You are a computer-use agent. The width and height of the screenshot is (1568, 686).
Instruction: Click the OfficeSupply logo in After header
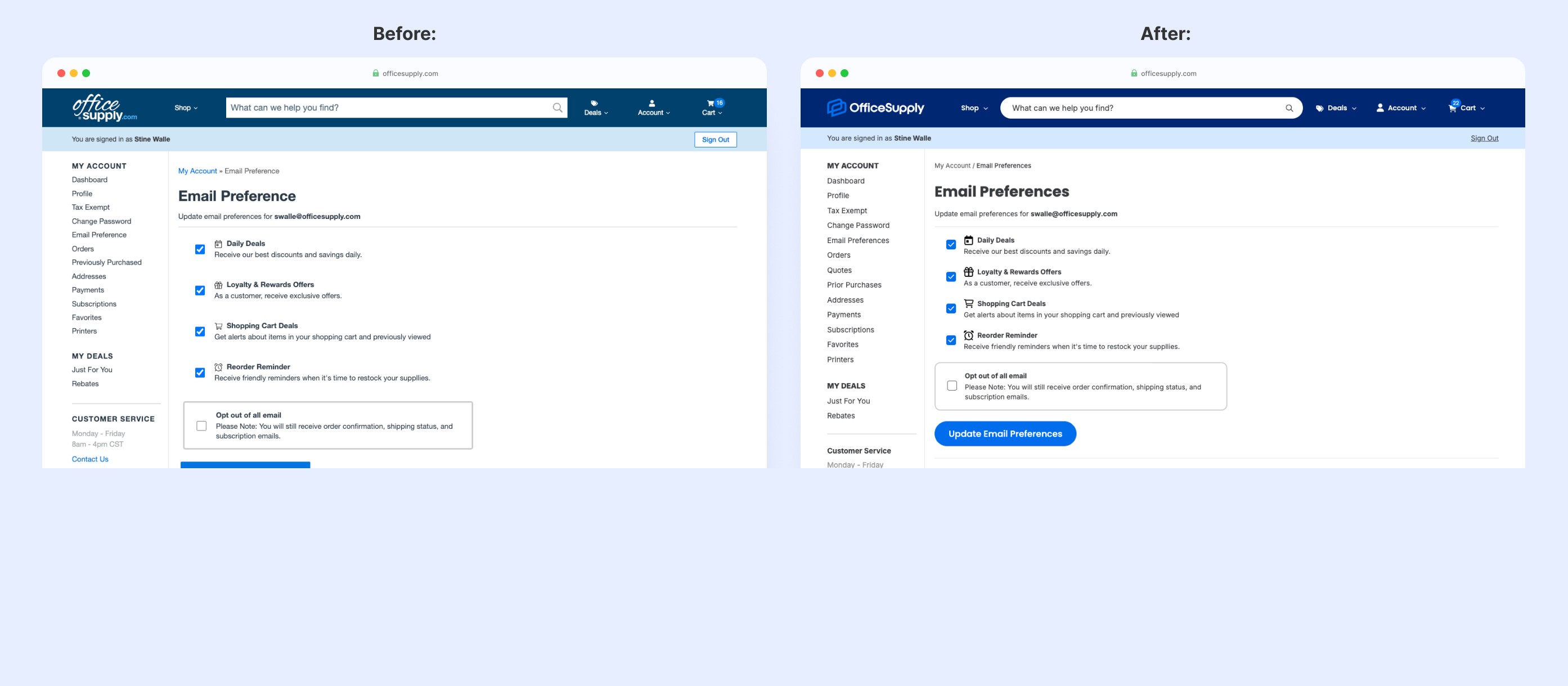coord(875,107)
